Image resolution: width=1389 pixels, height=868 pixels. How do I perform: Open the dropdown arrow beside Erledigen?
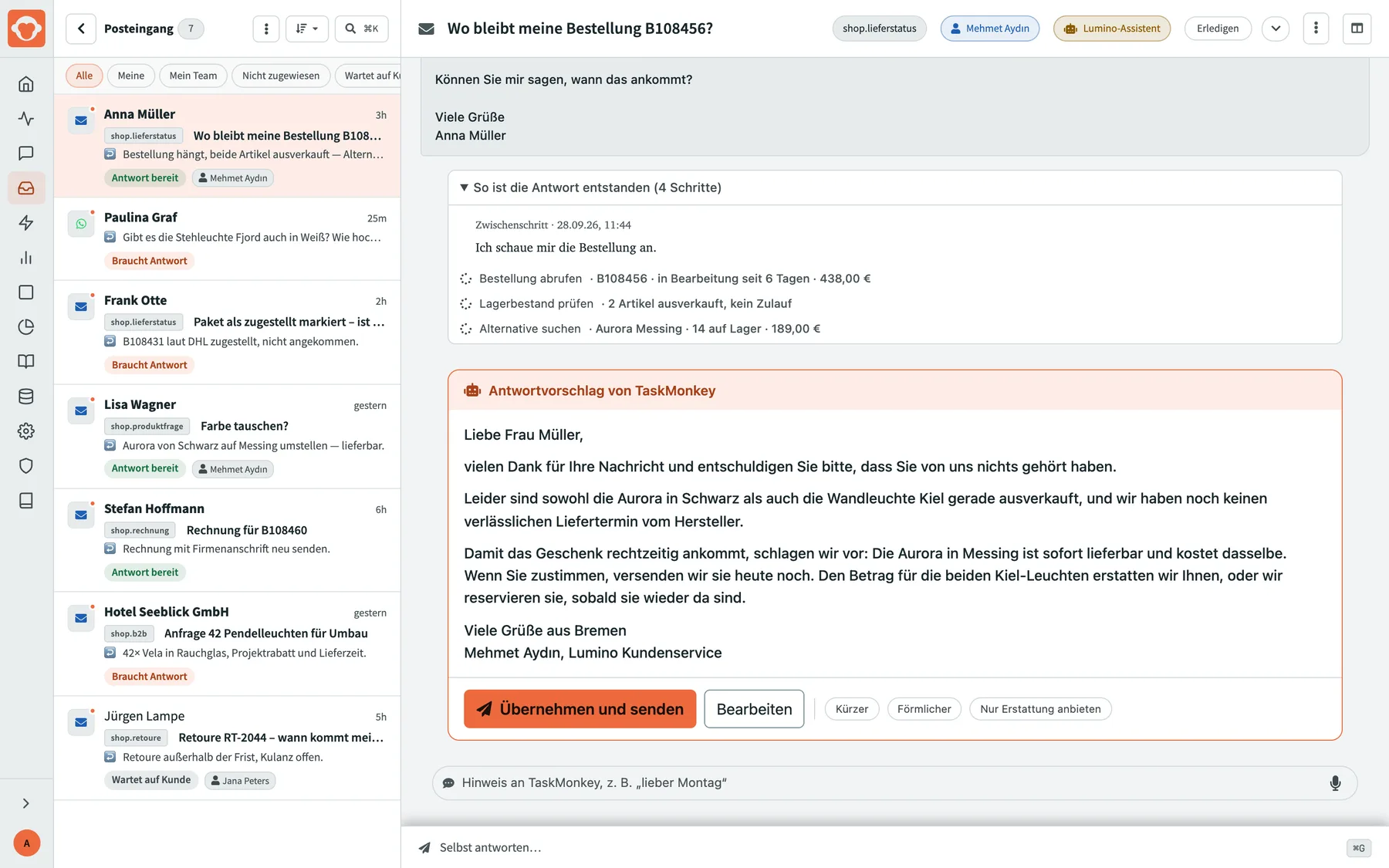pyautogui.click(x=1276, y=29)
